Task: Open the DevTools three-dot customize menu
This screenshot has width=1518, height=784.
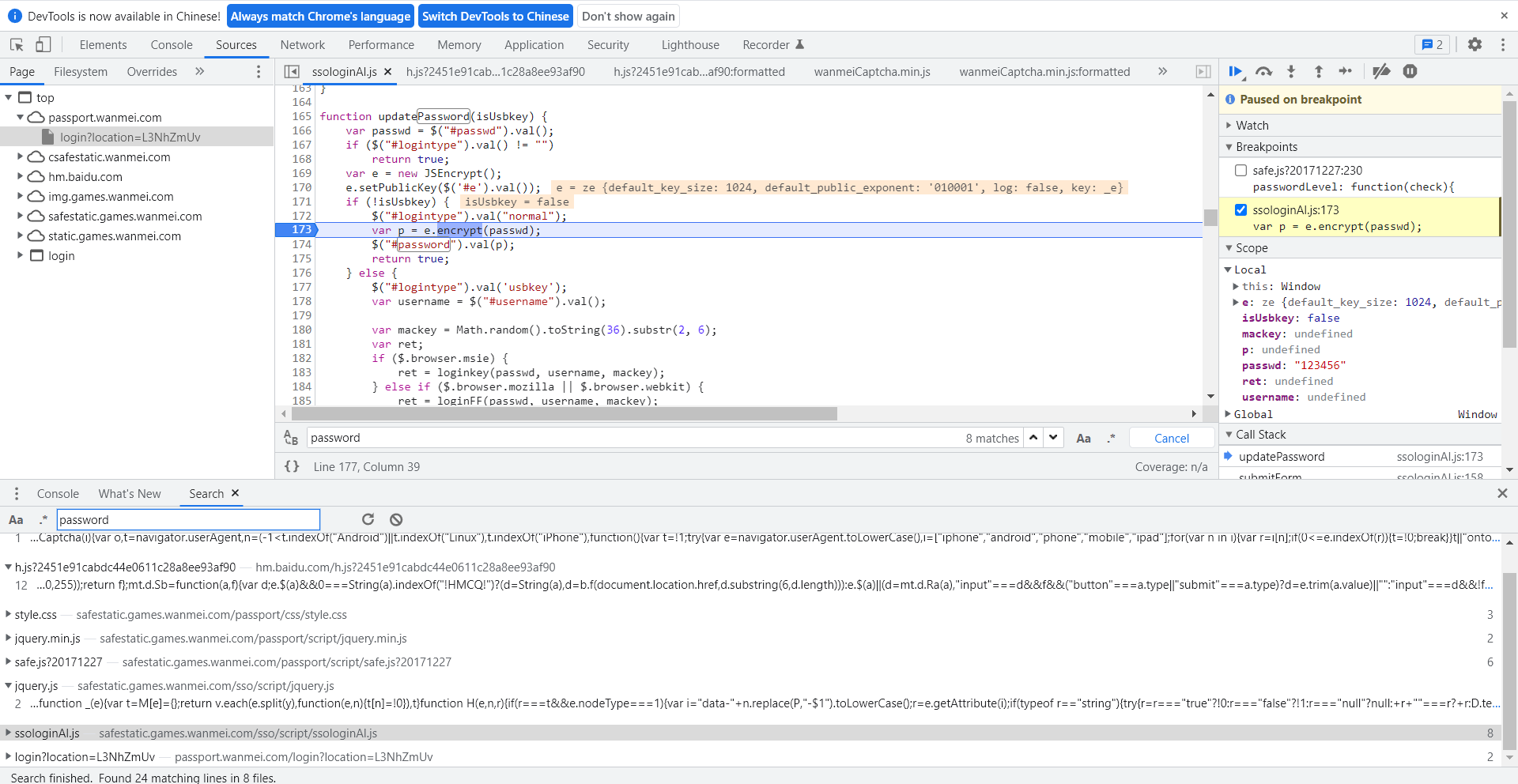Action: coord(1503,45)
